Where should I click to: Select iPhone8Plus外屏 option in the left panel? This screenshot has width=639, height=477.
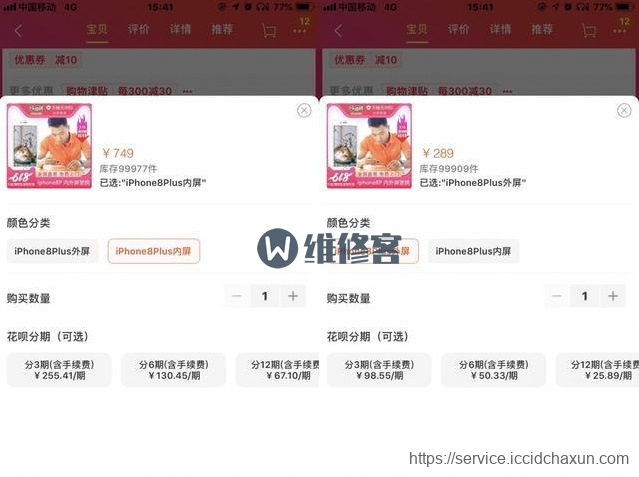52,251
